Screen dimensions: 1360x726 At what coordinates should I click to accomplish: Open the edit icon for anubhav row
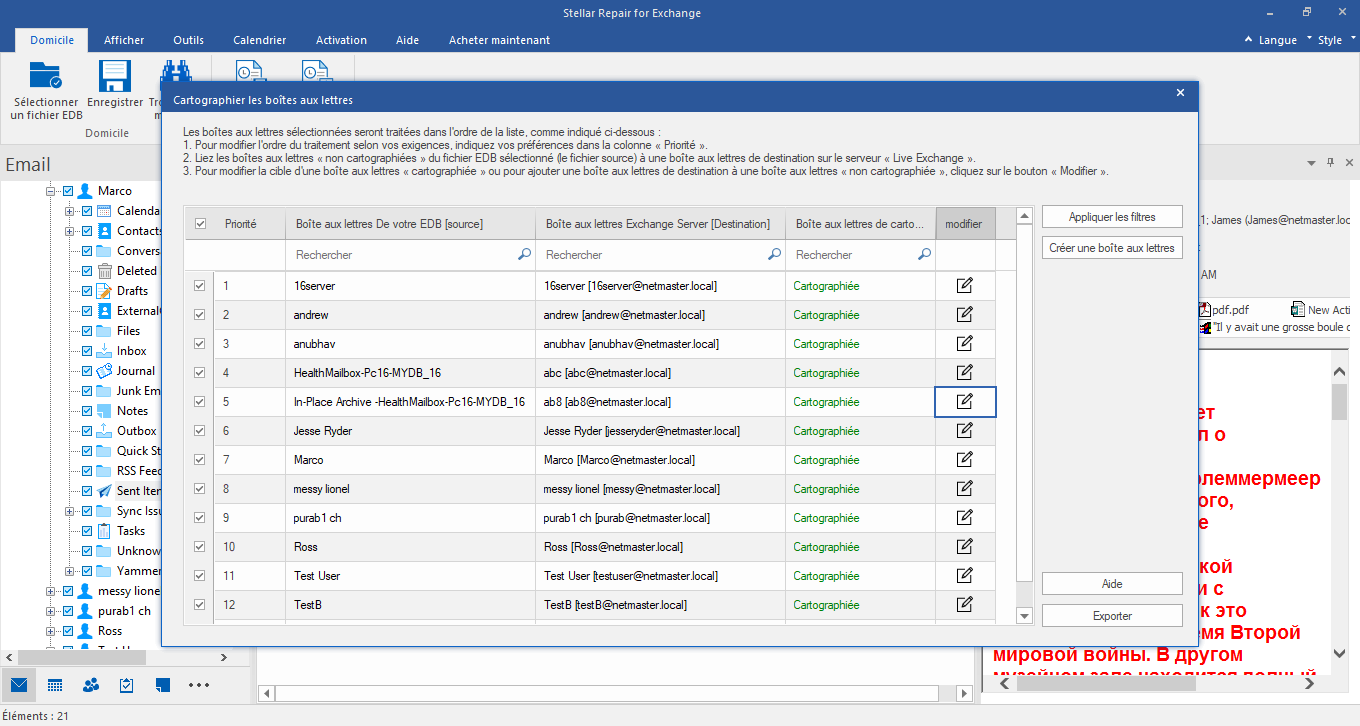pyautogui.click(x=965, y=344)
